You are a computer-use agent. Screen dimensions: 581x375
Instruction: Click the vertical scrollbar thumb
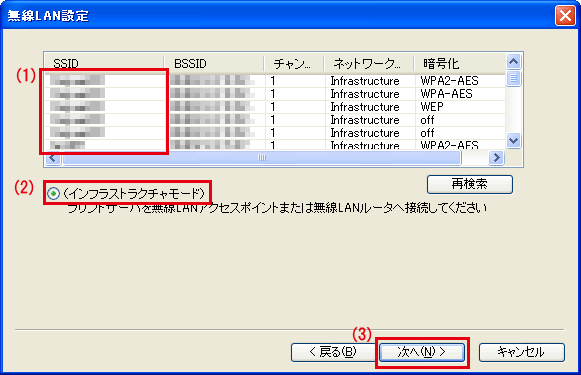pyautogui.click(x=514, y=79)
